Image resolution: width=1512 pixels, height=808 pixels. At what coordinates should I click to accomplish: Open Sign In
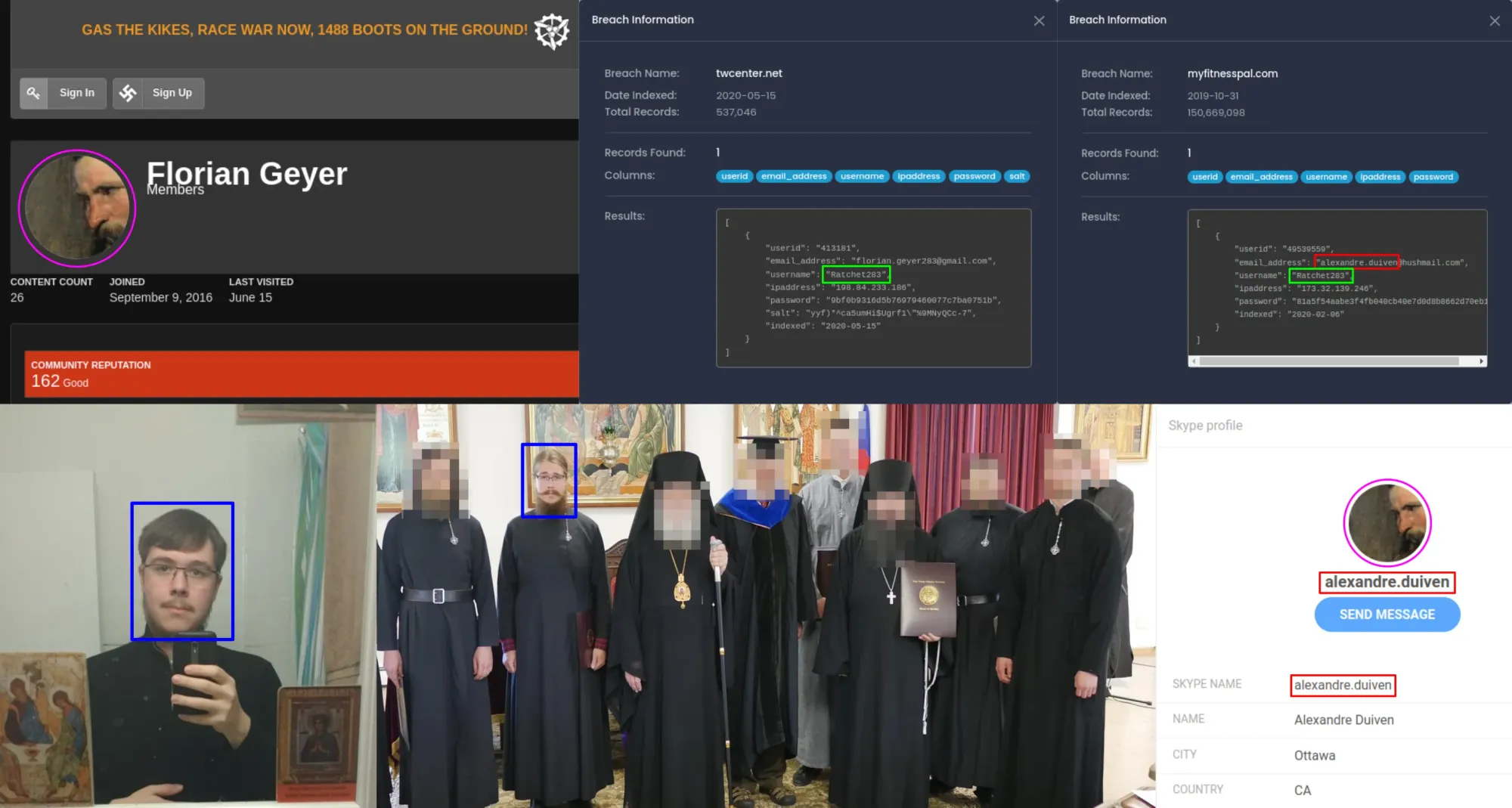tap(76, 92)
